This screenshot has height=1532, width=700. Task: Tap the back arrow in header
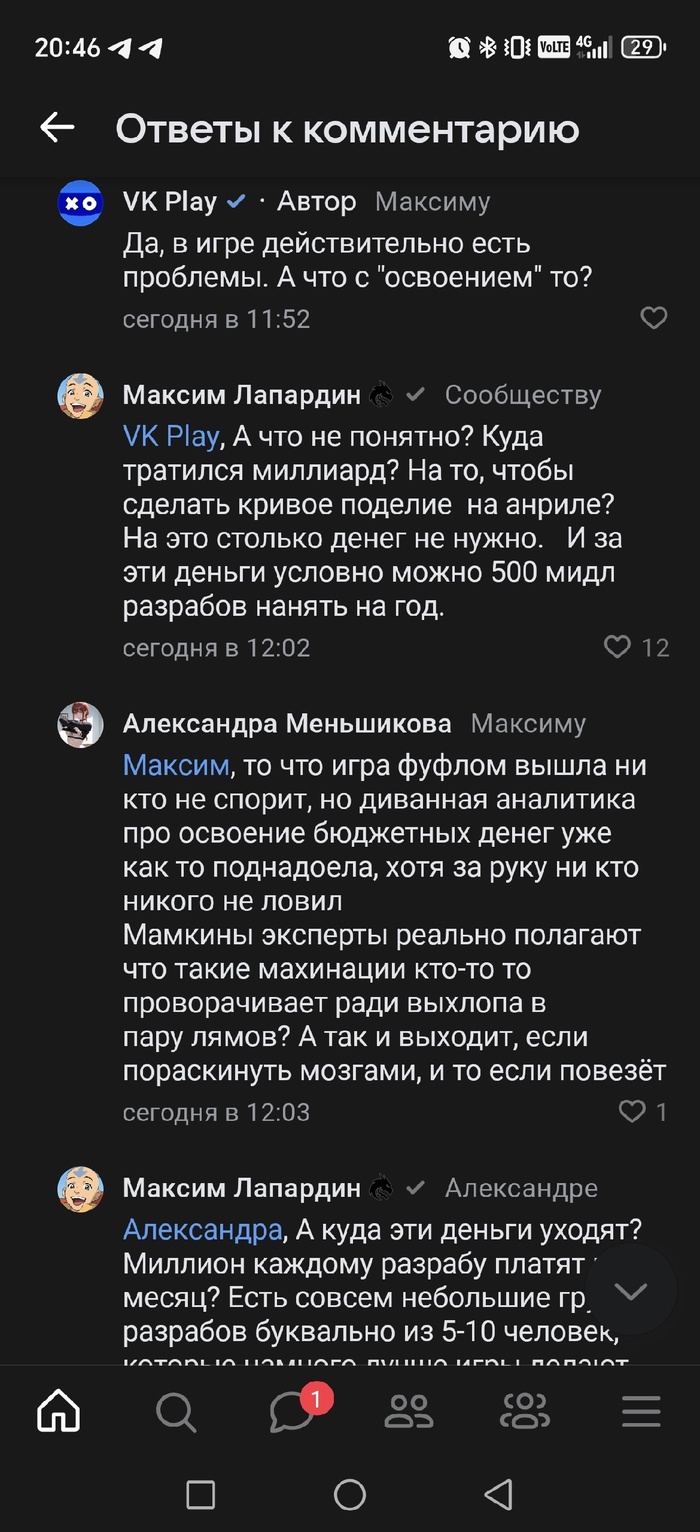pos(57,127)
